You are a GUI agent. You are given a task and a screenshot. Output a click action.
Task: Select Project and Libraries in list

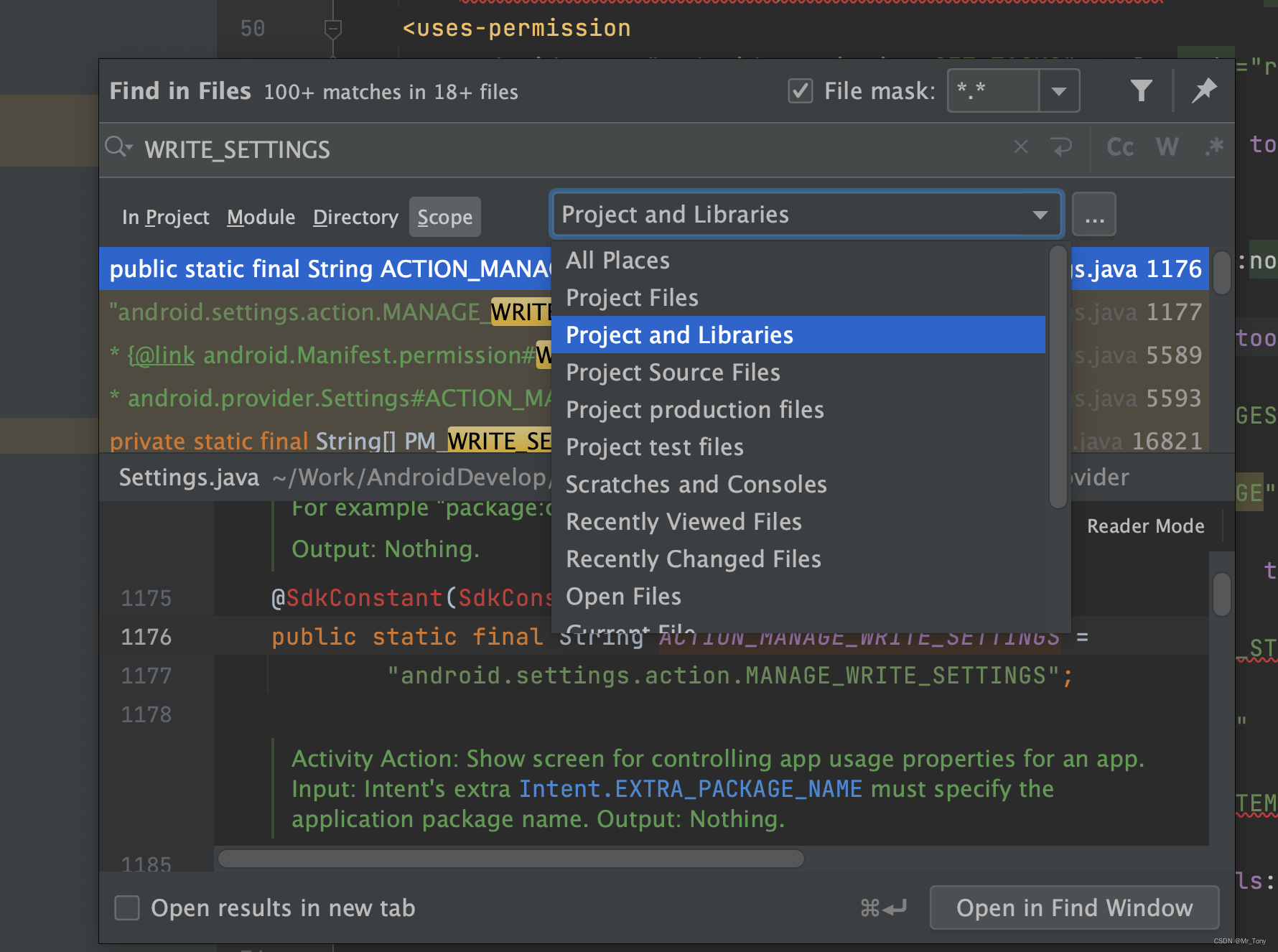click(798, 335)
